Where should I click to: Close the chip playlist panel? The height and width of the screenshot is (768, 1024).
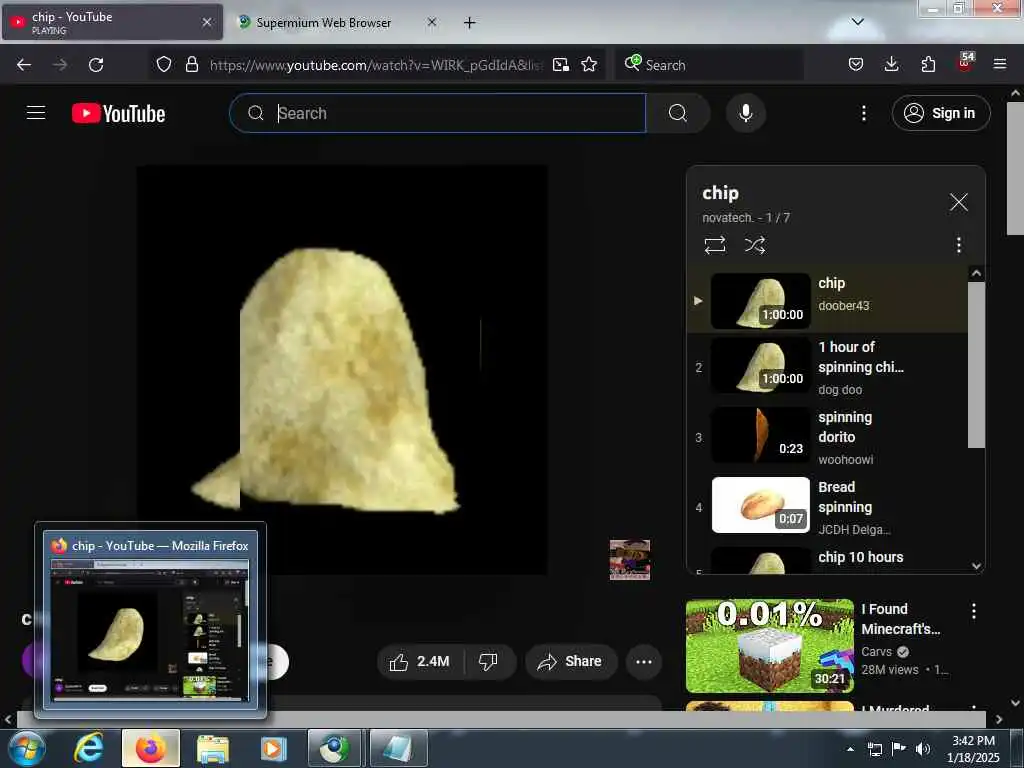click(x=958, y=202)
